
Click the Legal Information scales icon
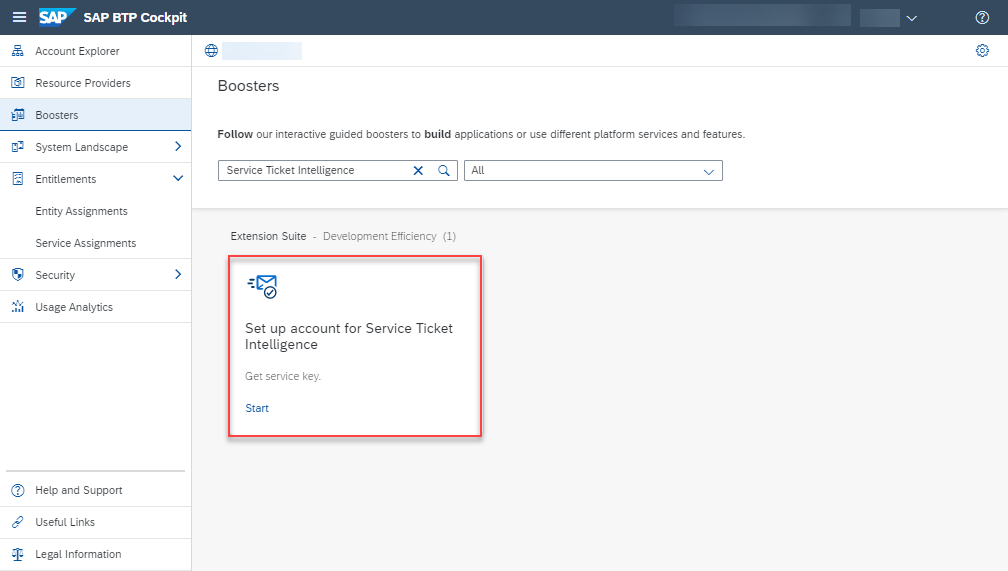point(18,554)
